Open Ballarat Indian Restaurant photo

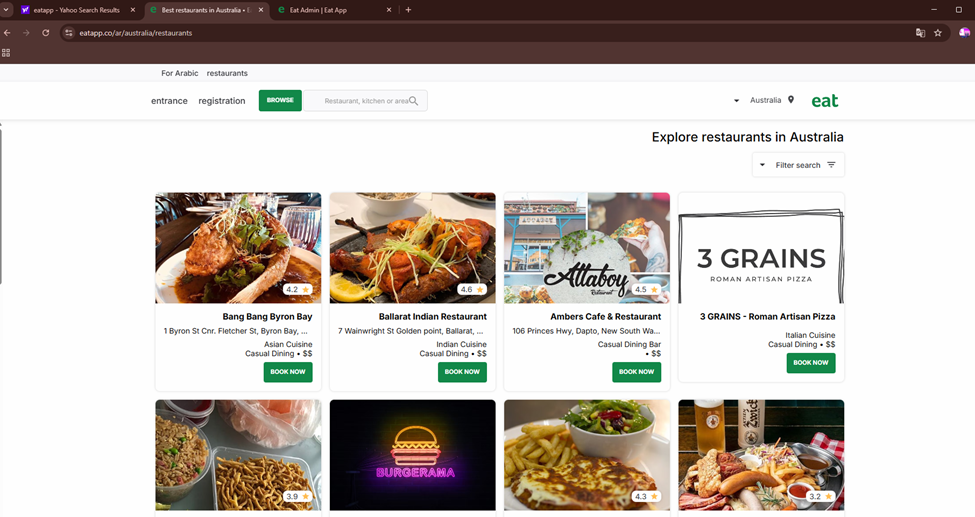(x=413, y=248)
